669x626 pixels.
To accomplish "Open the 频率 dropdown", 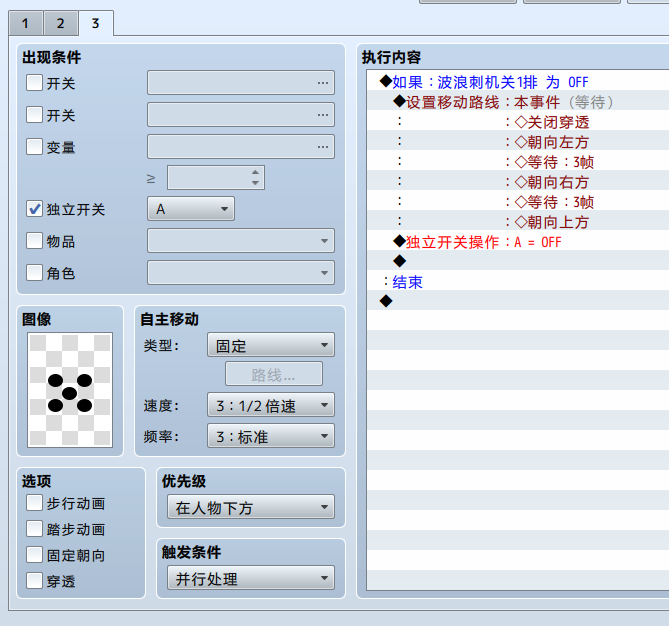I will [x=271, y=436].
